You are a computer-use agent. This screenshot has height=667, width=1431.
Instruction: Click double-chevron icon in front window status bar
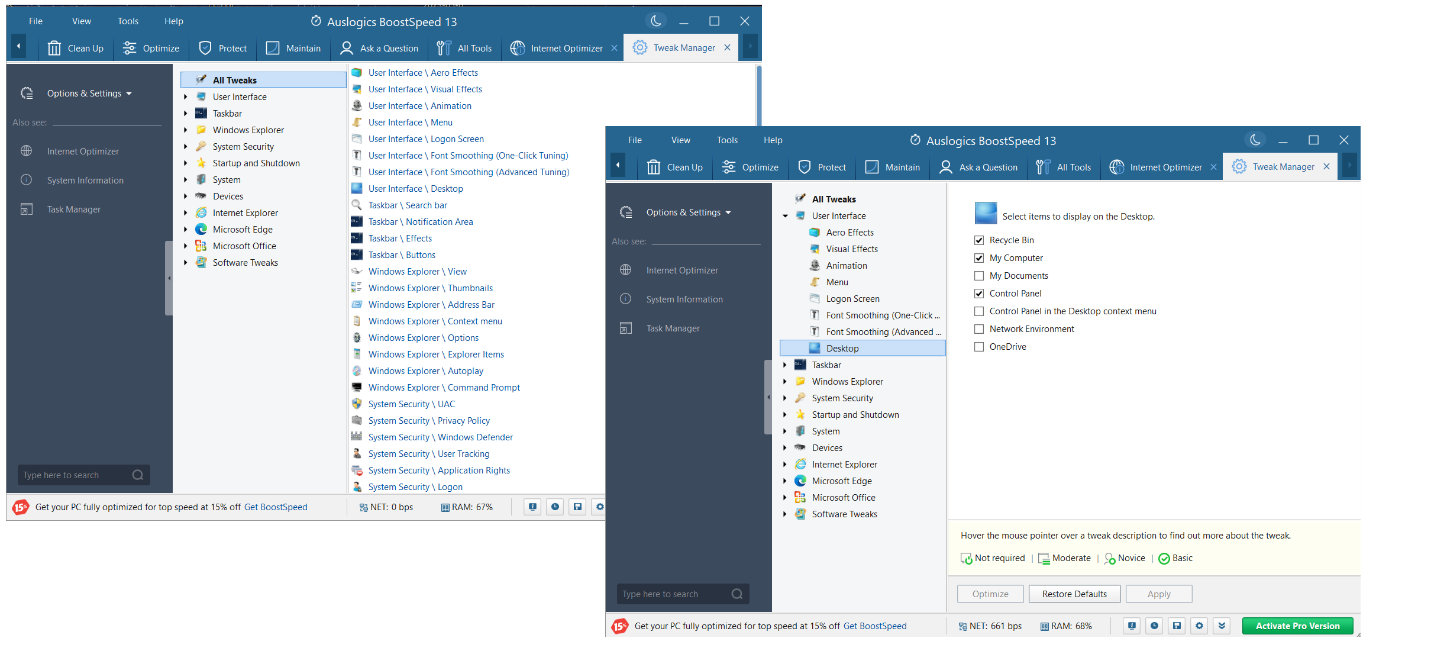[x=1222, y=626]
